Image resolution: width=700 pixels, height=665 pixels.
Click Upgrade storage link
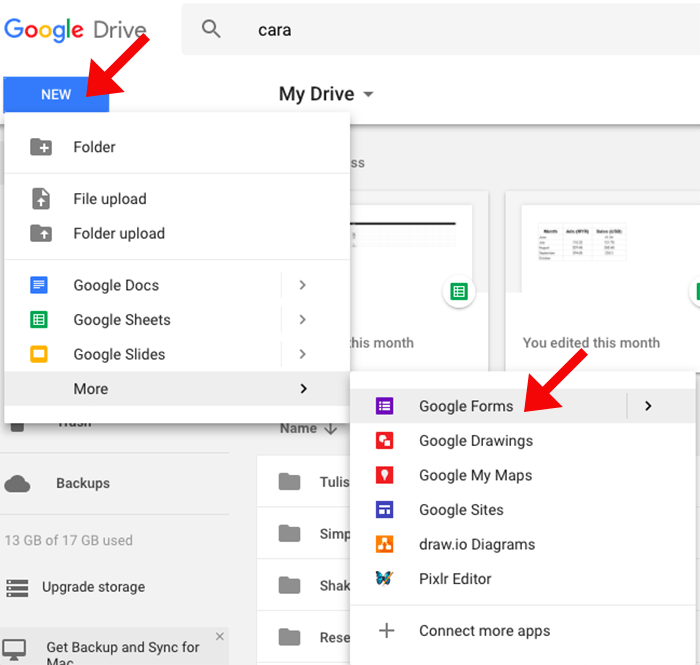[93, 587]
